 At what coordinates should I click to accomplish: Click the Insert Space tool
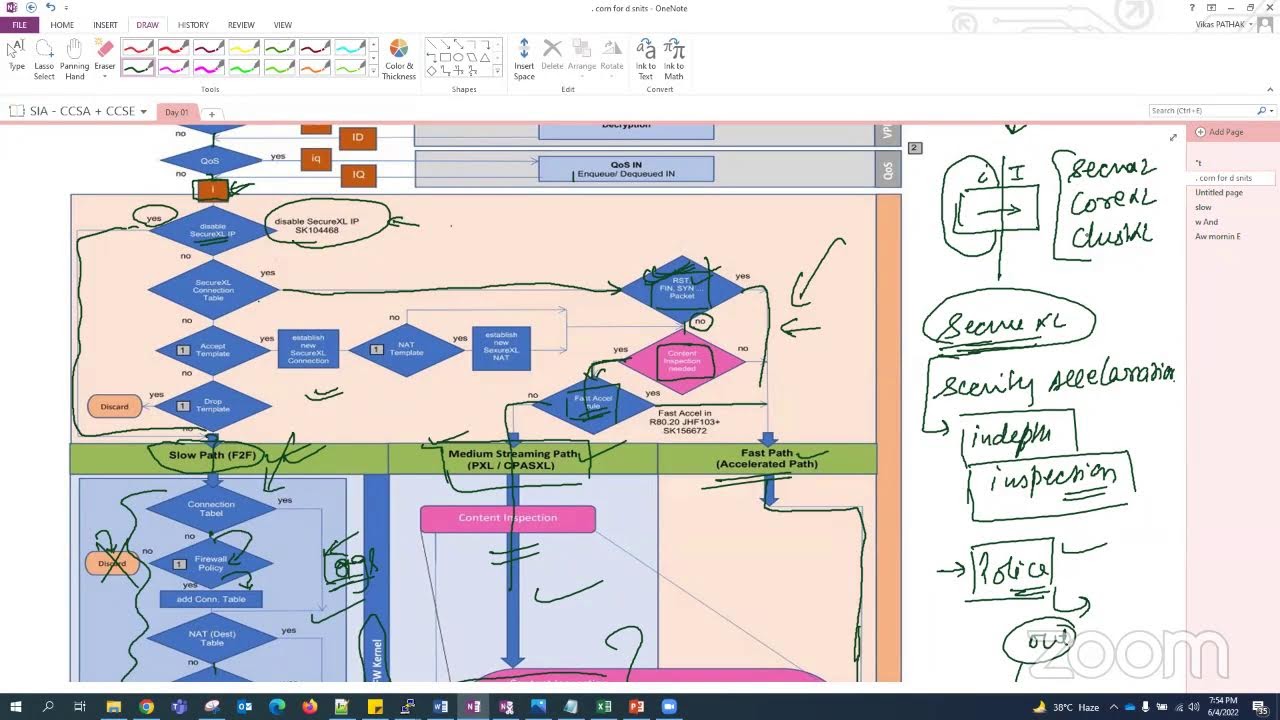point(524,59)
